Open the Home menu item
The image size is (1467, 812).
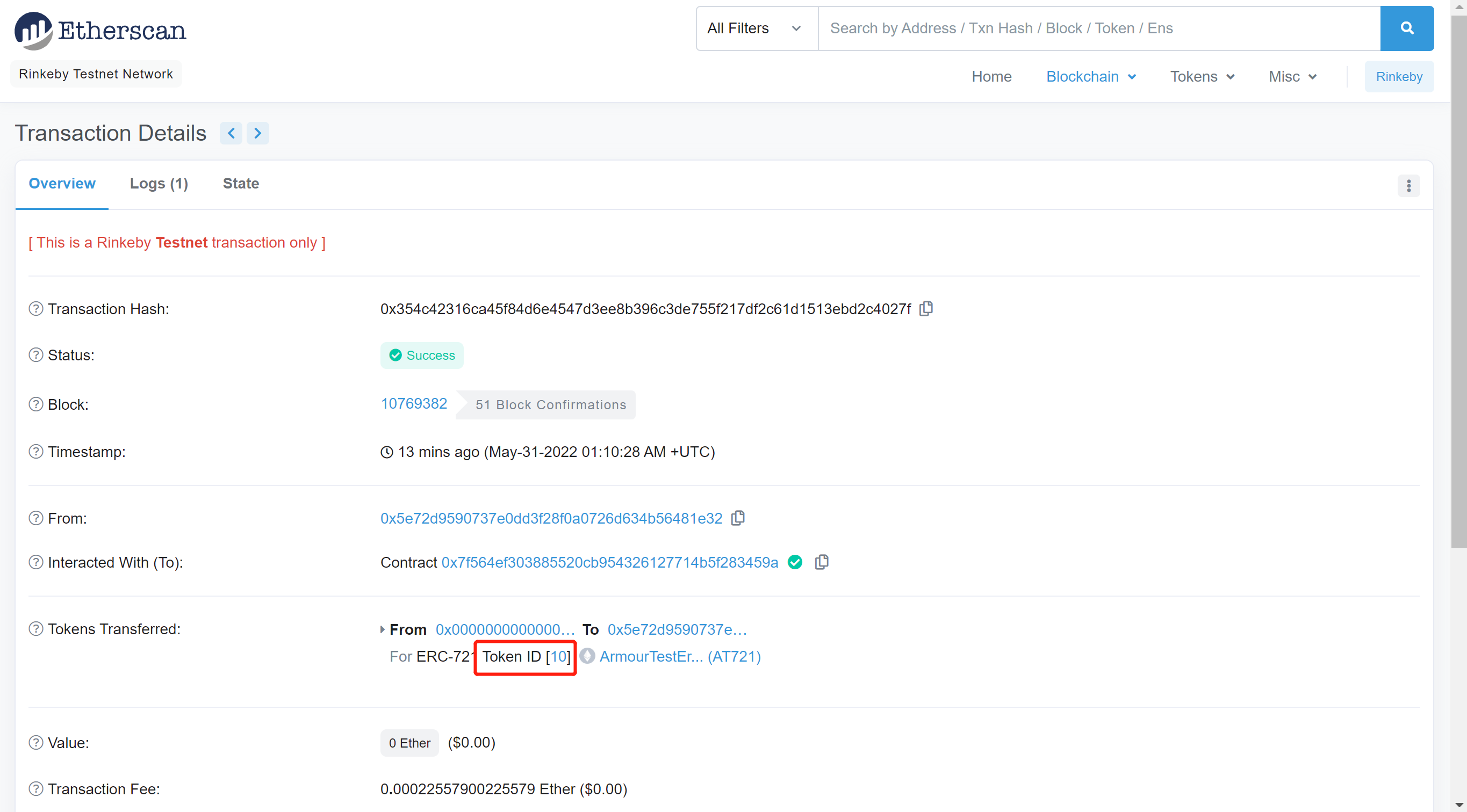click(x=991, y=76)
